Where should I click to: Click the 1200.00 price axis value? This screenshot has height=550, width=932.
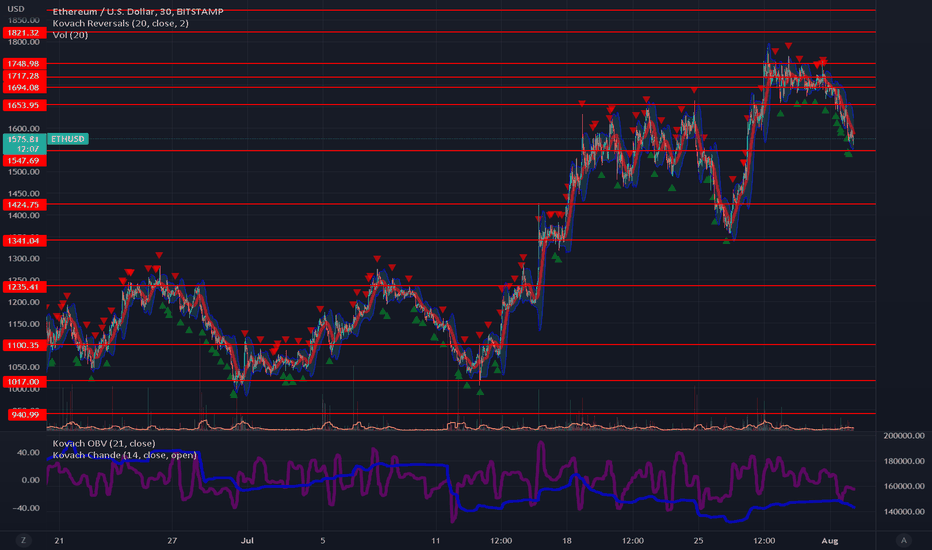[x=24, y=302]
